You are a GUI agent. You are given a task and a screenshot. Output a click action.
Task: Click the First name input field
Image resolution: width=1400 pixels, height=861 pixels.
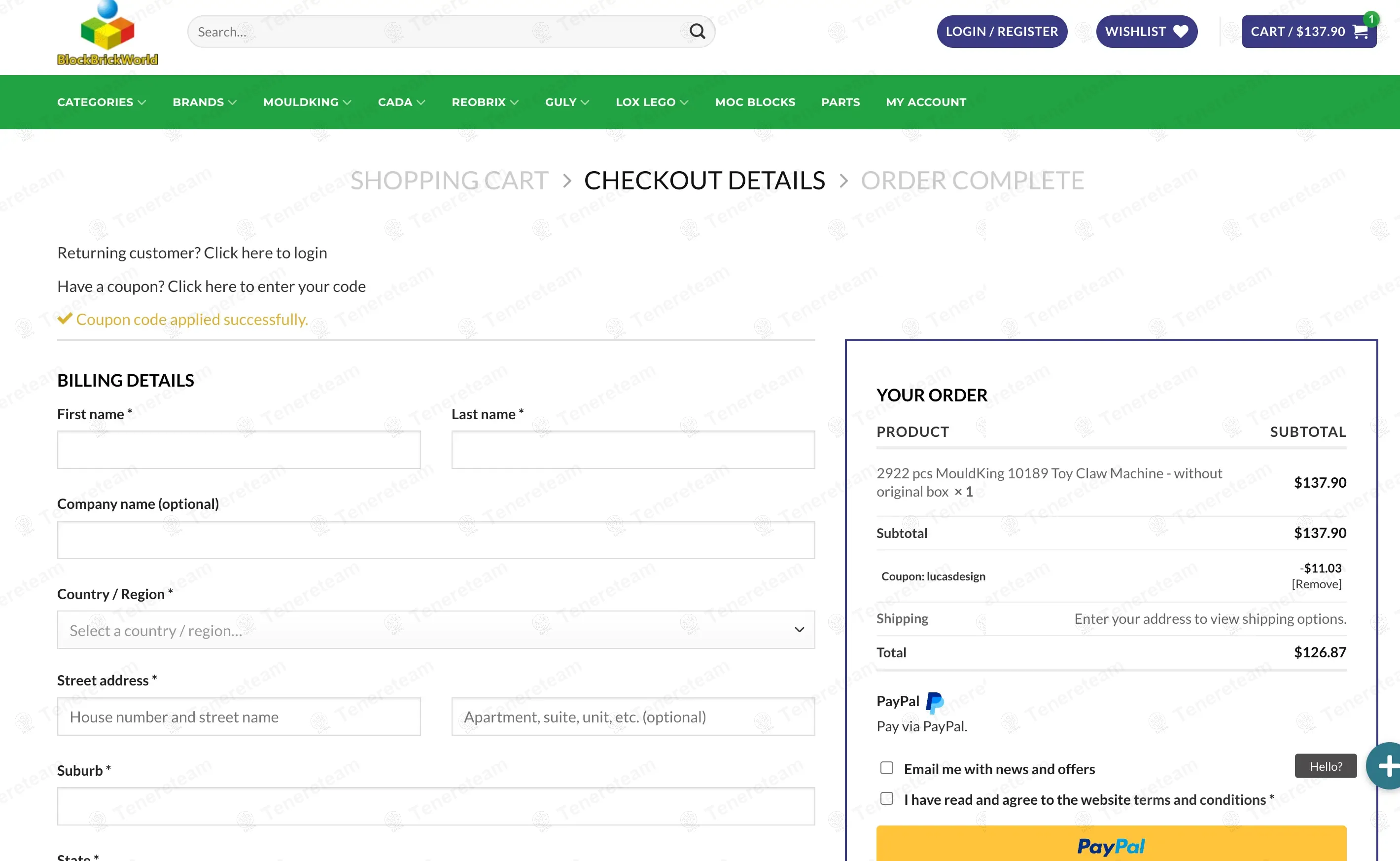tap(239, 450)
